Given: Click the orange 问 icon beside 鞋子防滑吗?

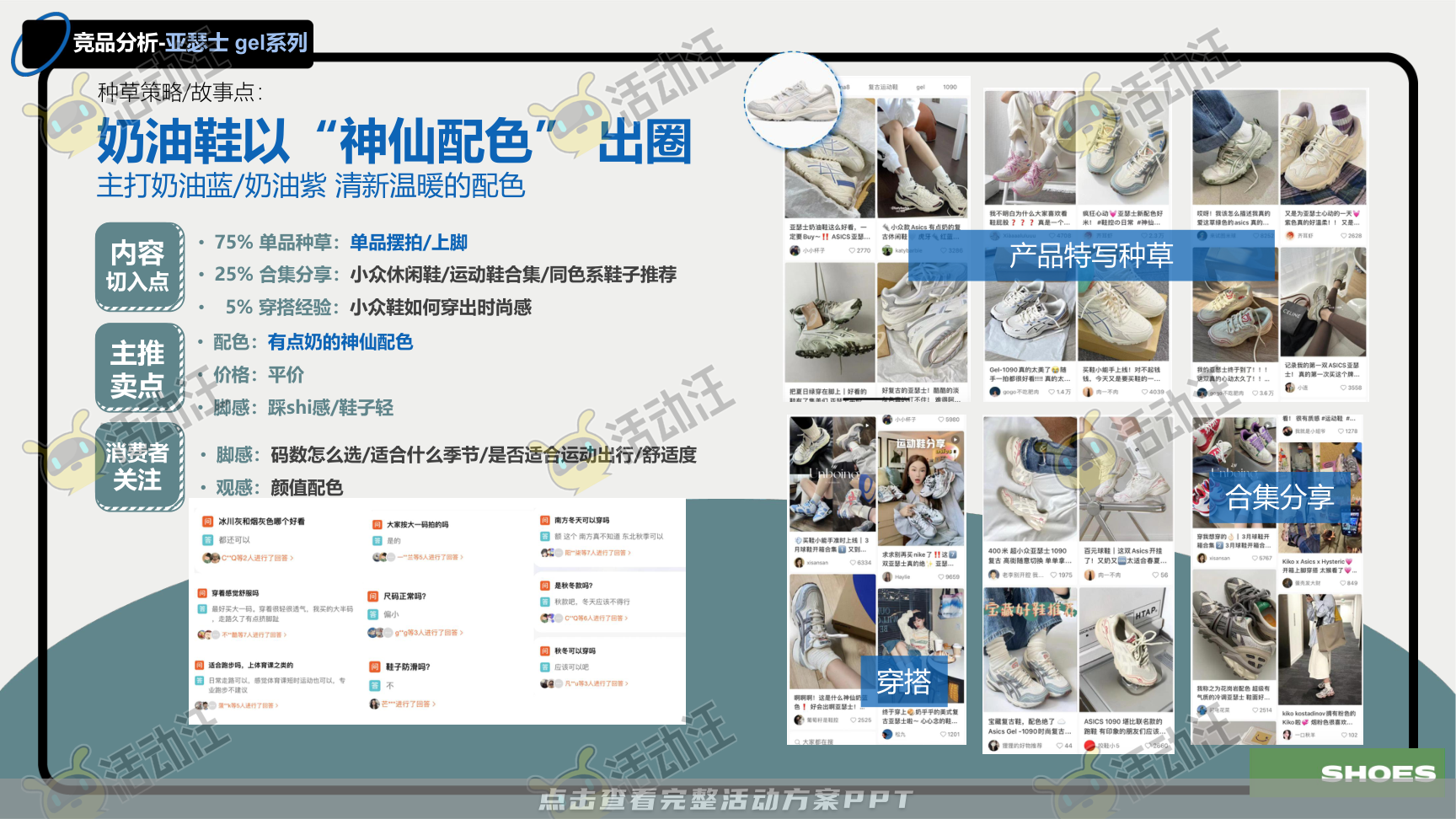Looking at the screenshot, I should pyautogui.click(x=374, y=666).
